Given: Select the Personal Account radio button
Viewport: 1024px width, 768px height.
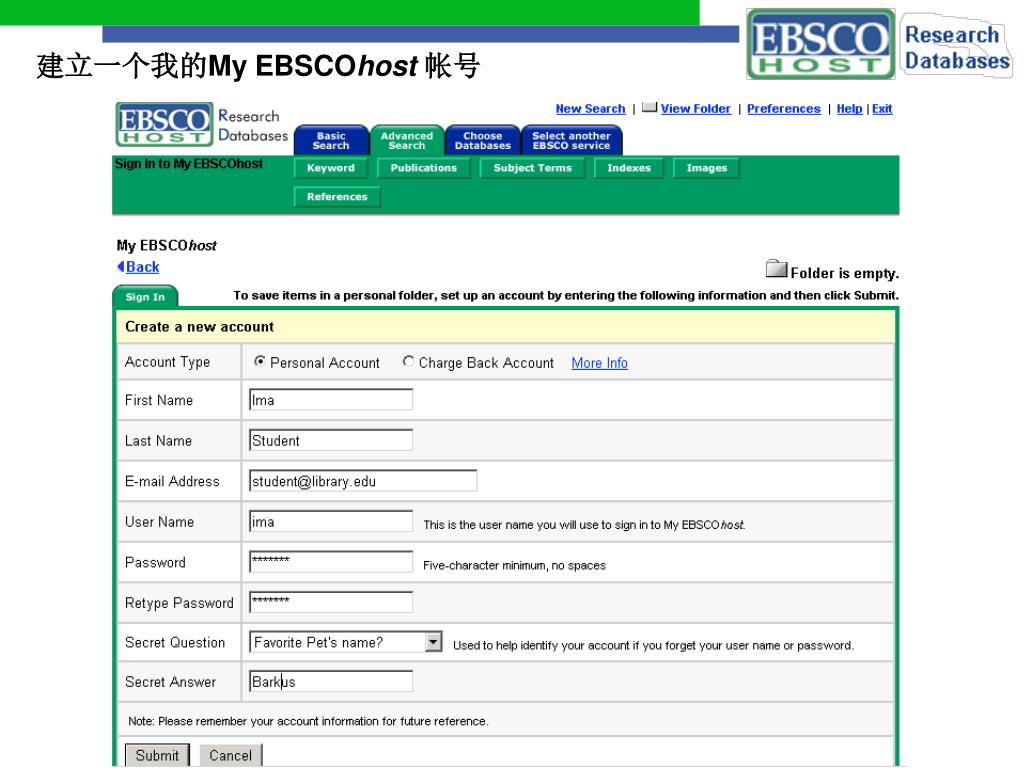Looking at the screenshot, I should point(260,361).
